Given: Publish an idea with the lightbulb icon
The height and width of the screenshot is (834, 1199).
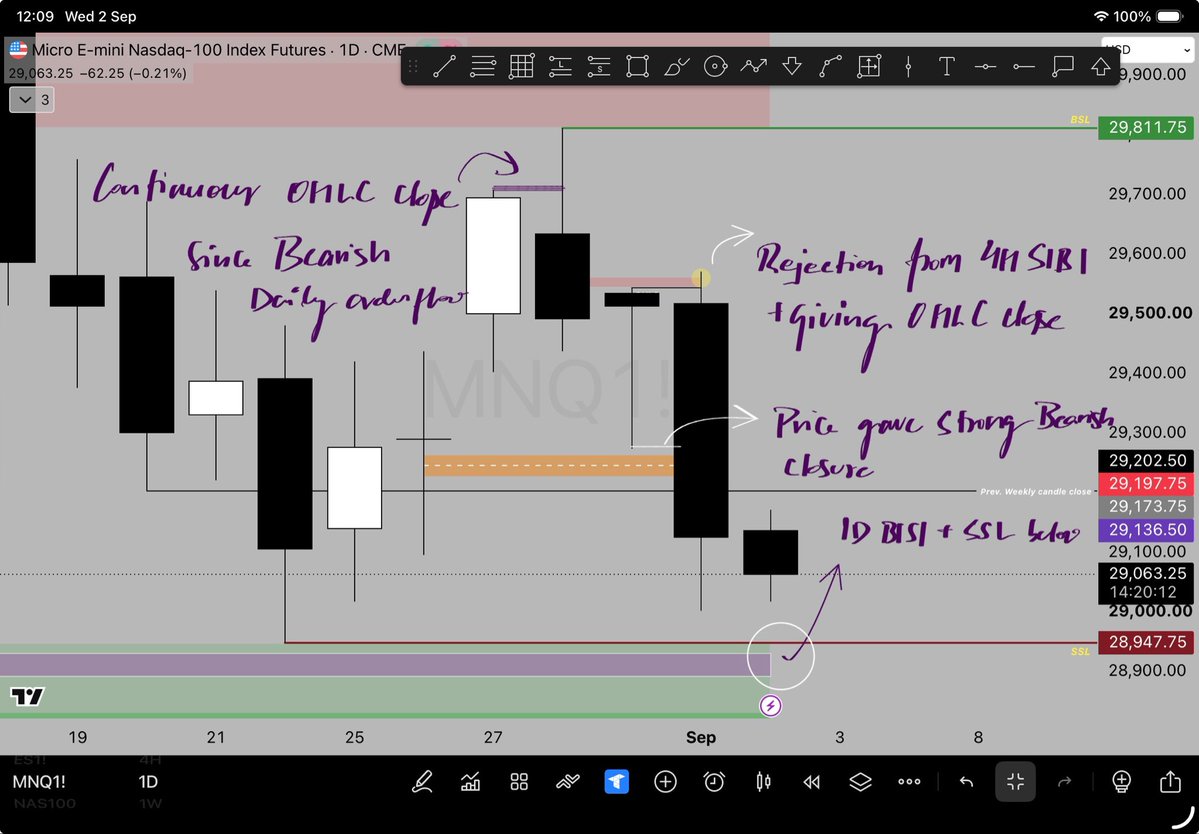Looking at the screenshot, I should pyautogui.click(x=1121, y=781).
